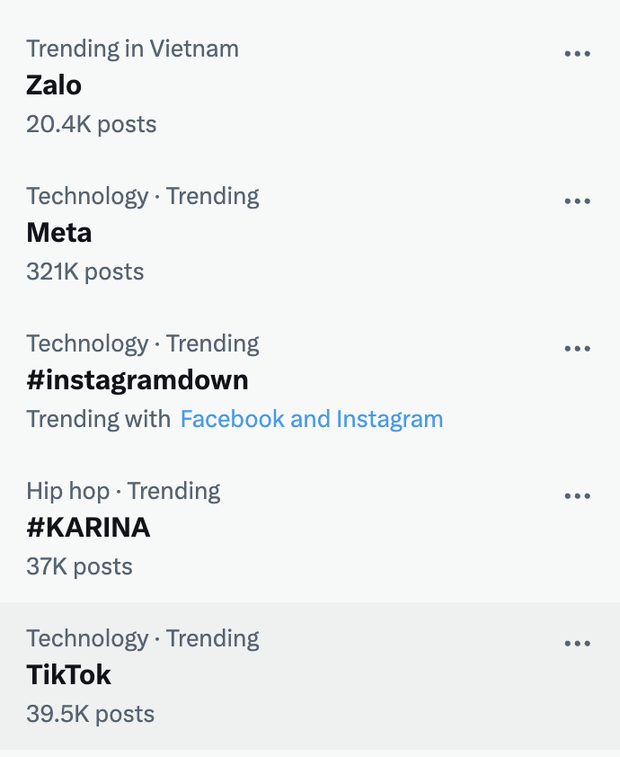The image size is (620, 757).
Task: Click the "37K posts" count under #KARINA
Action: 79,567
